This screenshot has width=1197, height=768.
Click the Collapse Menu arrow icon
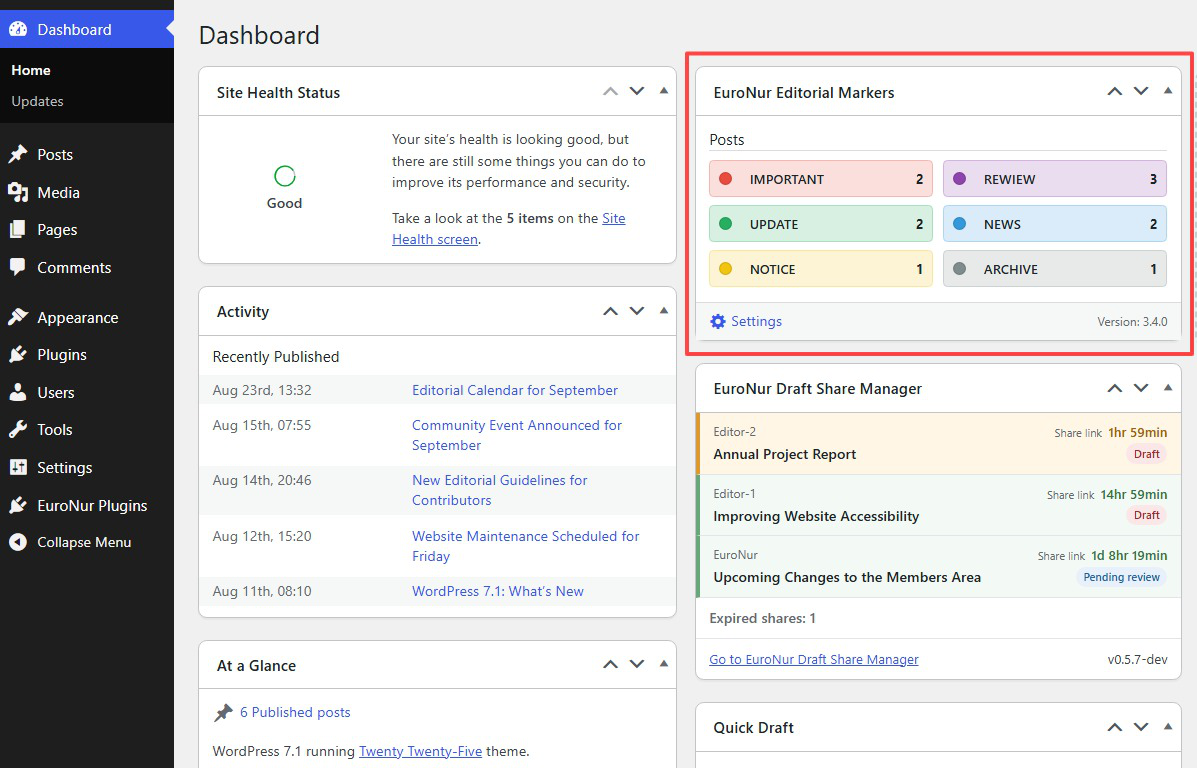pos(18,542)
